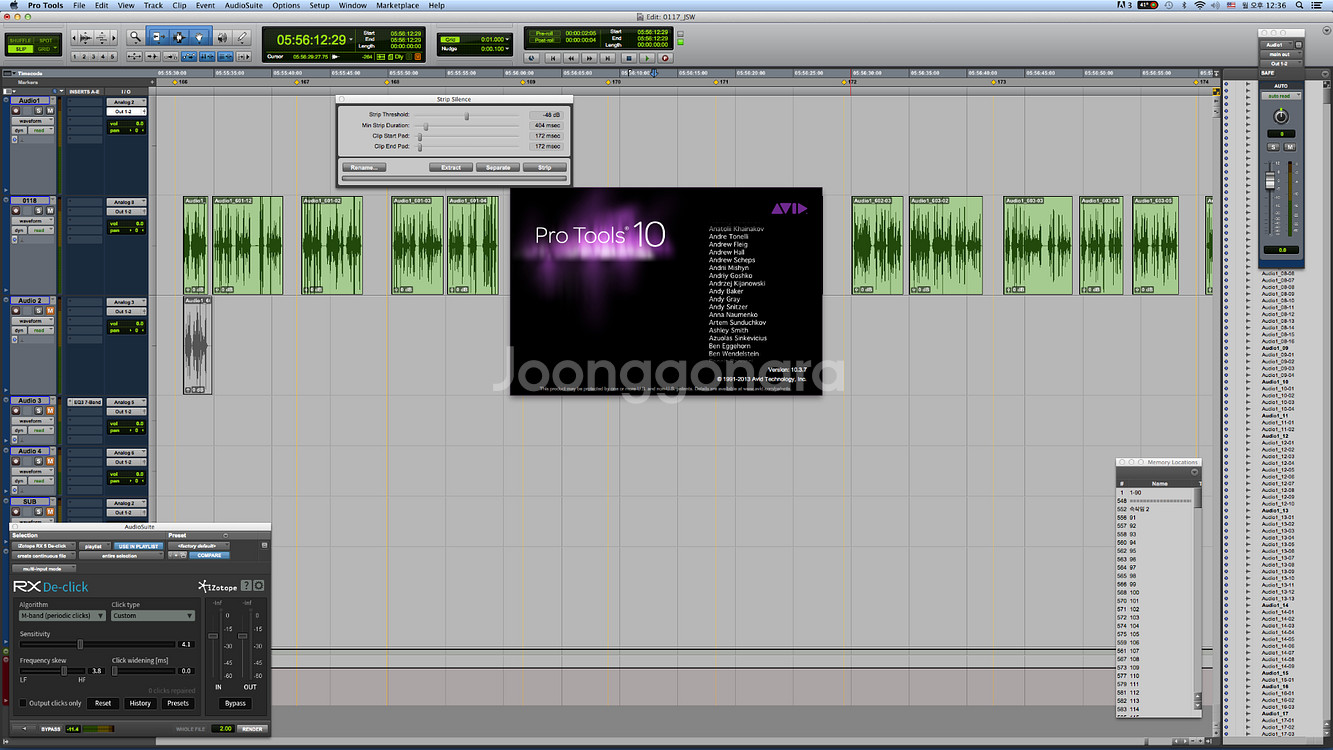This screenshot has height=750, width=1333.
Task: Open the RX Algorithm dropdown
Action: 62,616
